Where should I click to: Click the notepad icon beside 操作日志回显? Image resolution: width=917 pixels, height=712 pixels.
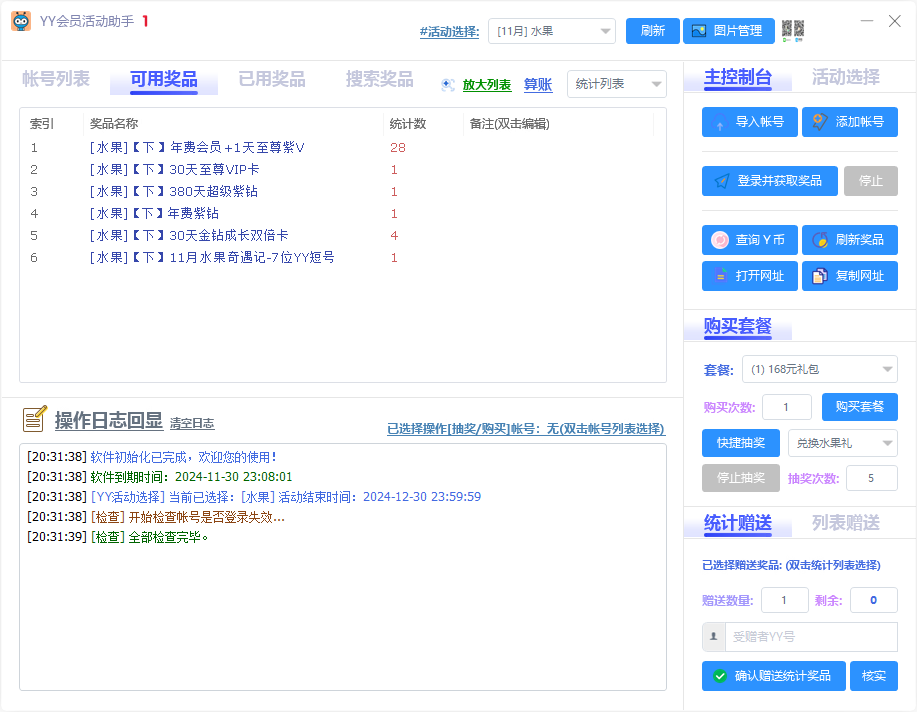(35, 419)
